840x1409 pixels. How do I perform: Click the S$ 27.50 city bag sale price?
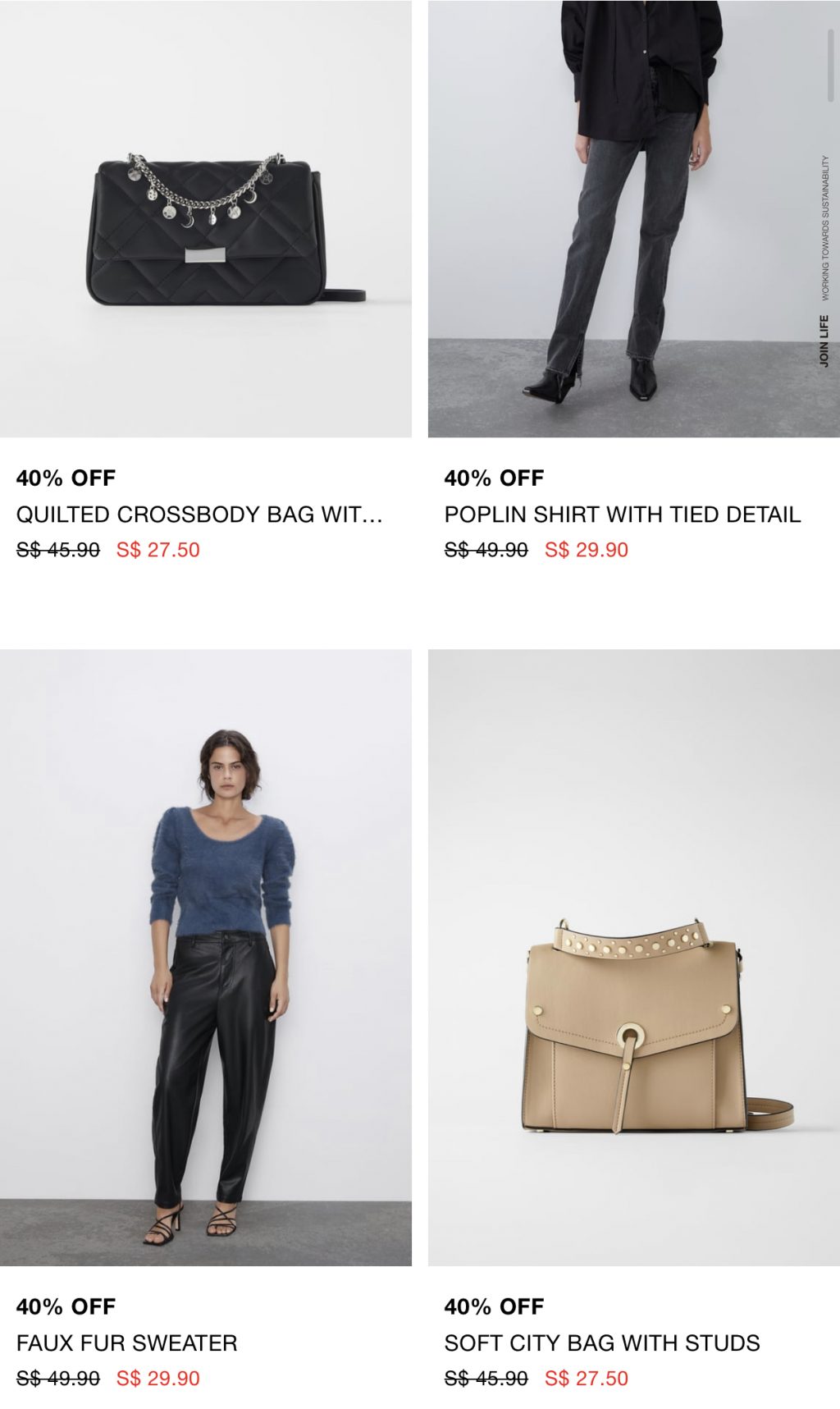pyautogui.click(x=587, y=1379)
